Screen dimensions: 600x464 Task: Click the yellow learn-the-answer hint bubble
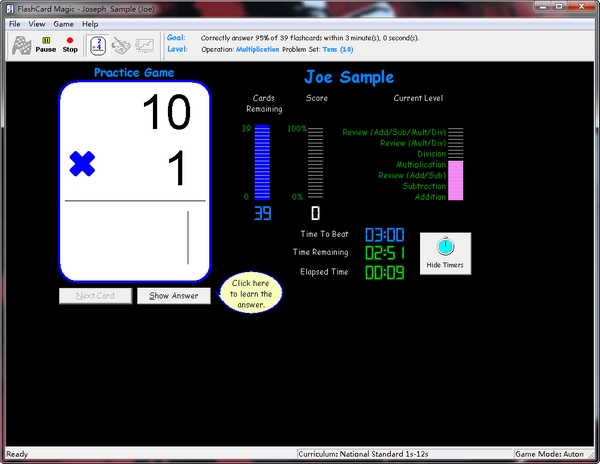click(x=250, y=293)
